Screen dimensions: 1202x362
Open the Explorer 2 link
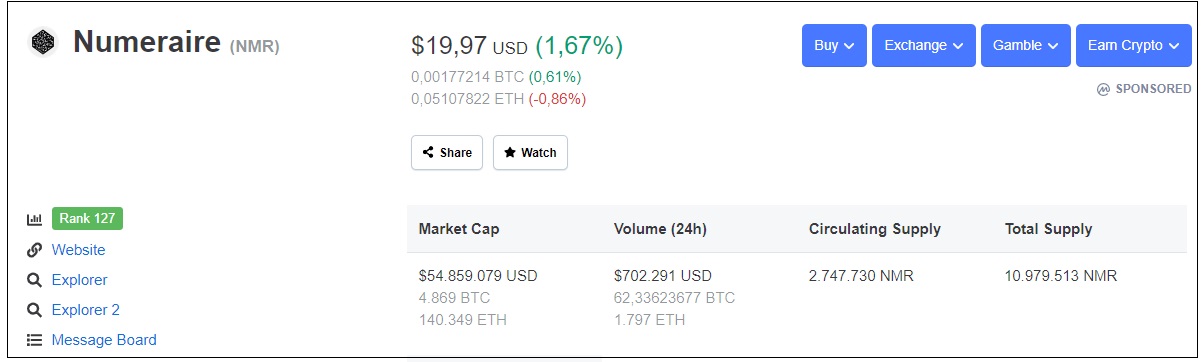tap(86, 310)
